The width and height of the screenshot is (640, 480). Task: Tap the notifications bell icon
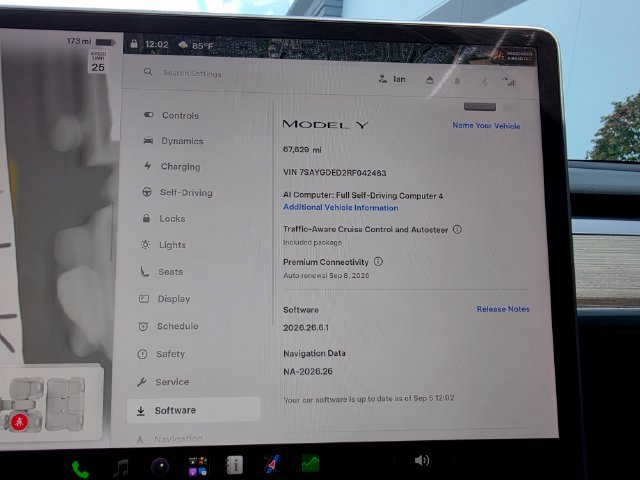pyautogui.click(x=457, y=81)
